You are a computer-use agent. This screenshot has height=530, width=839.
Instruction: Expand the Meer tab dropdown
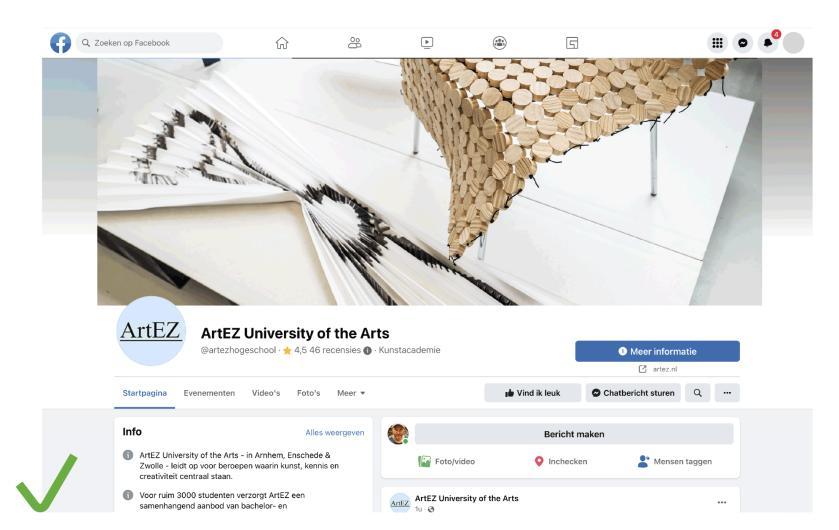pyautogui.click(x=351, y=393)
